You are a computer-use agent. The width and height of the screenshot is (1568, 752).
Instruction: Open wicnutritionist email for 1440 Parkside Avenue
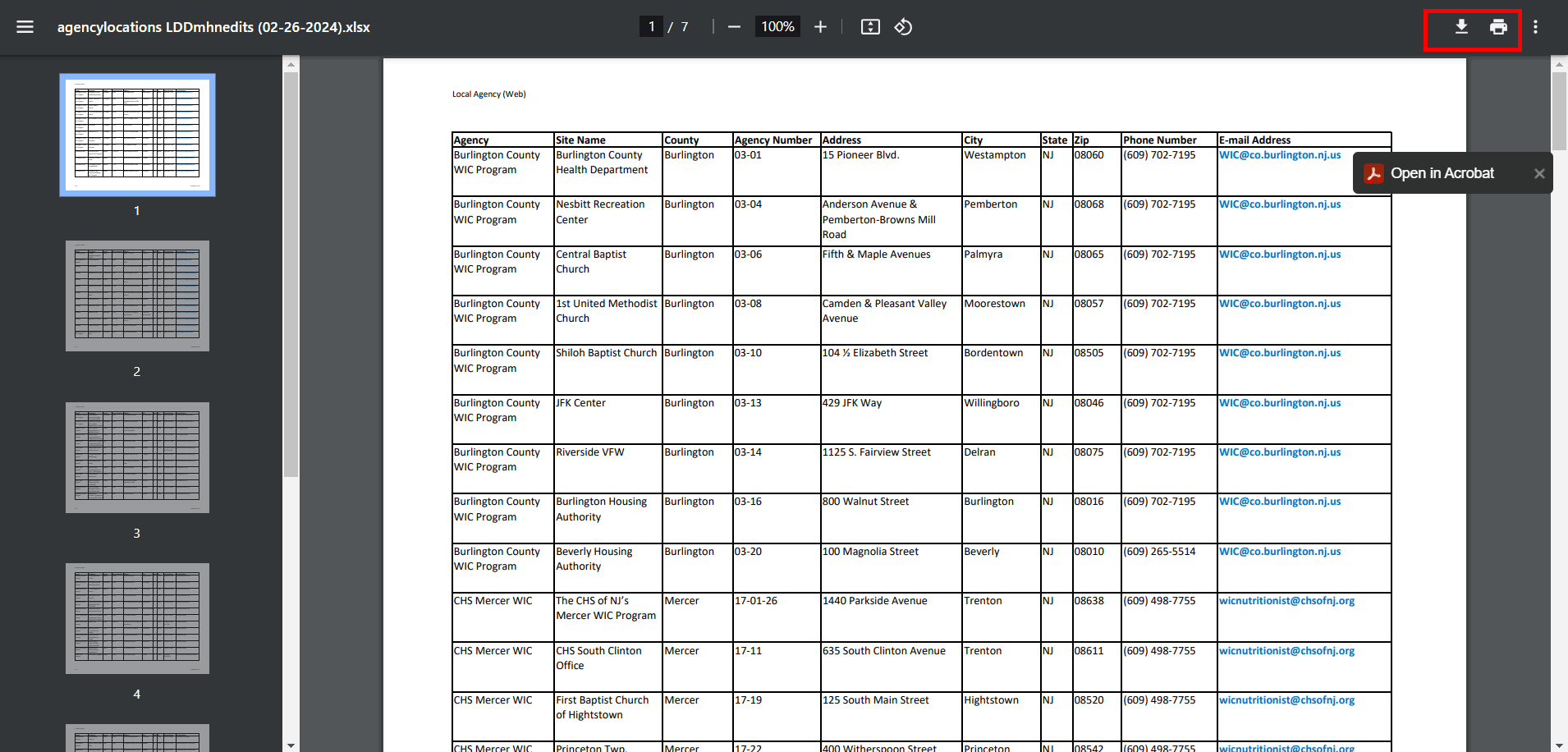click(1286, 601)
